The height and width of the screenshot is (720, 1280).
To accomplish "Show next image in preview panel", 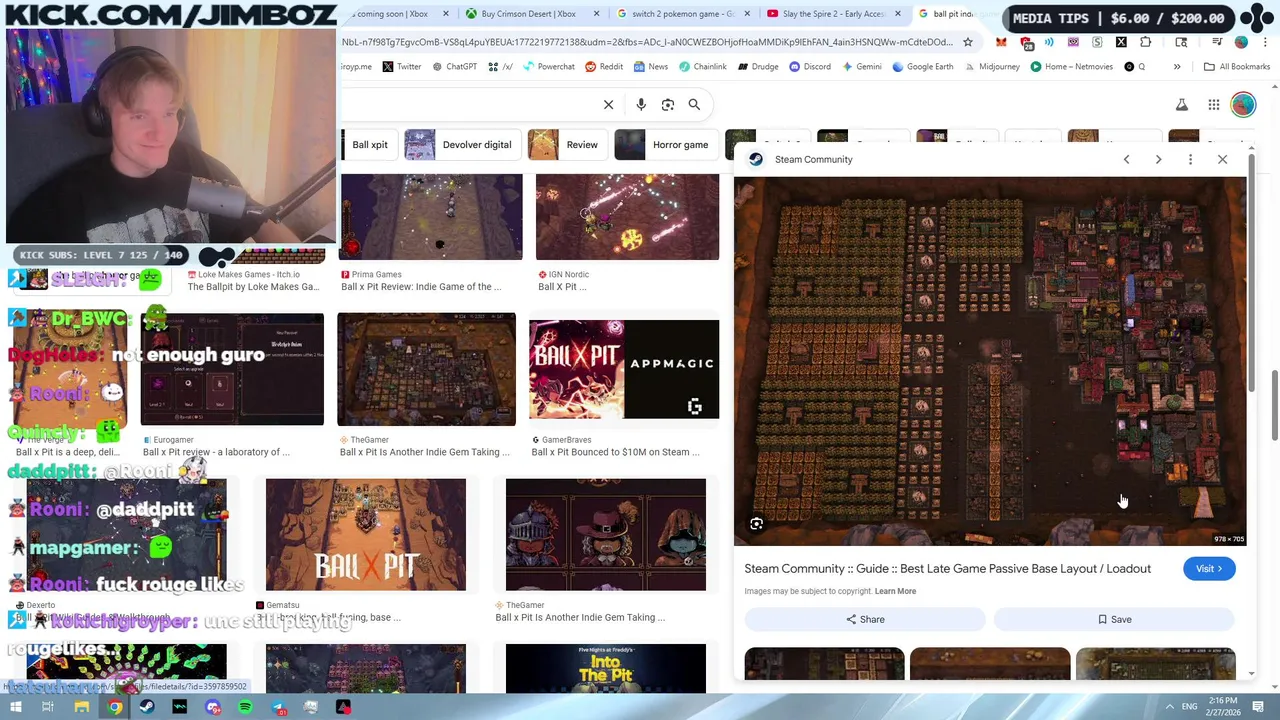I will [x=1158, y=159].
